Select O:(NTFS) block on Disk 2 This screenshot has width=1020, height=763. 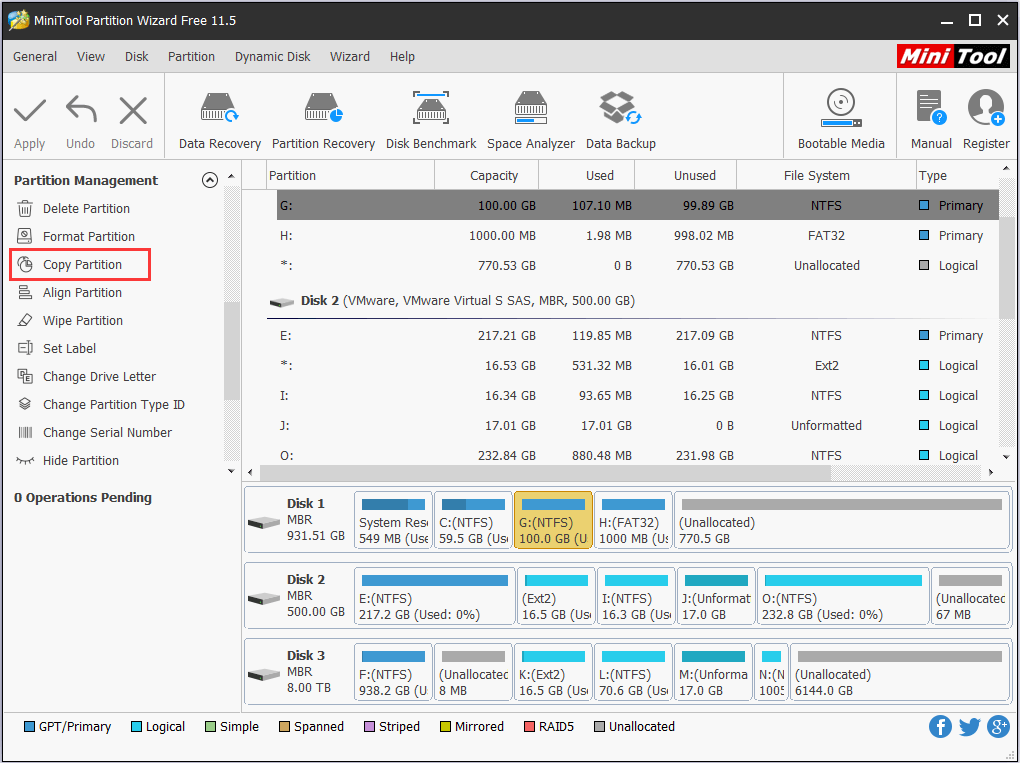tap(843, 596)
